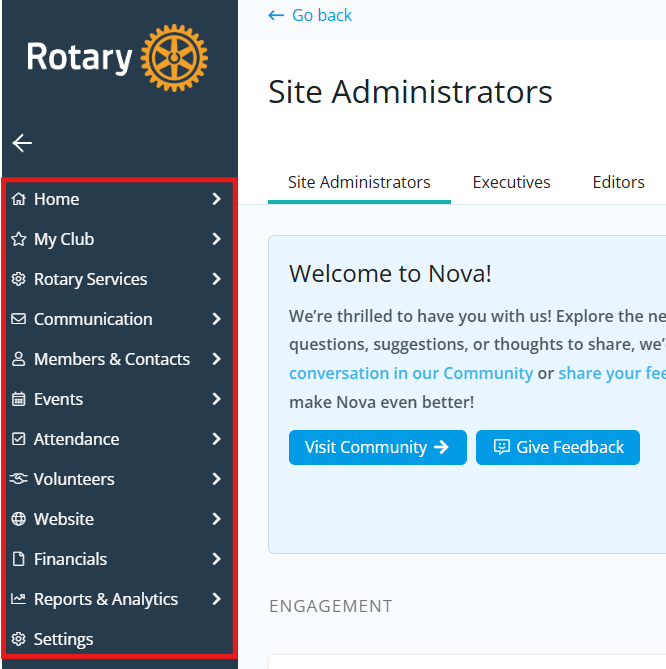Collapse sidebar with the white back arrow
666x669 pixels.
22,143
